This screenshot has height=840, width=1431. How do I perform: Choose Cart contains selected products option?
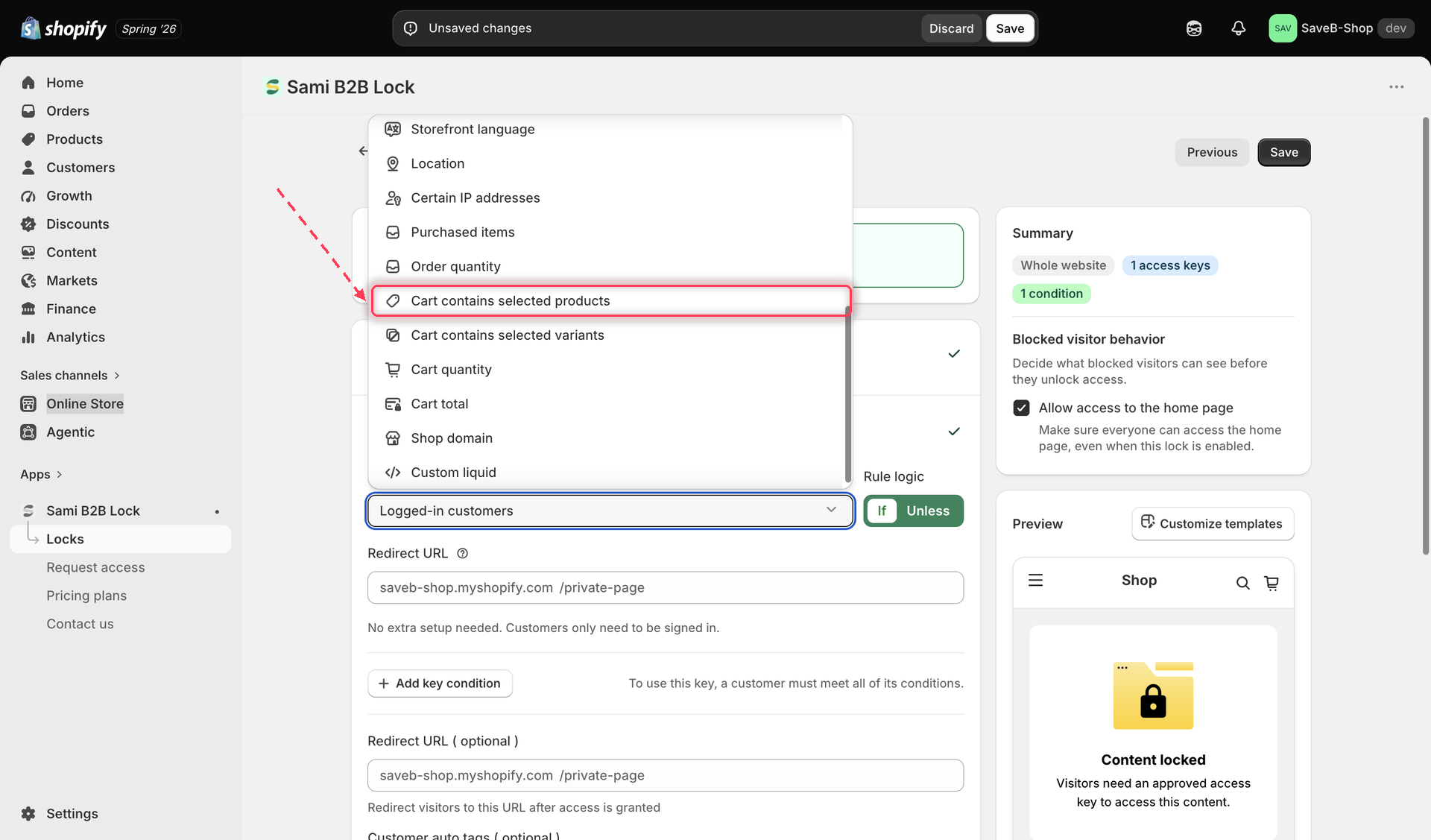[x=610, y=301]
